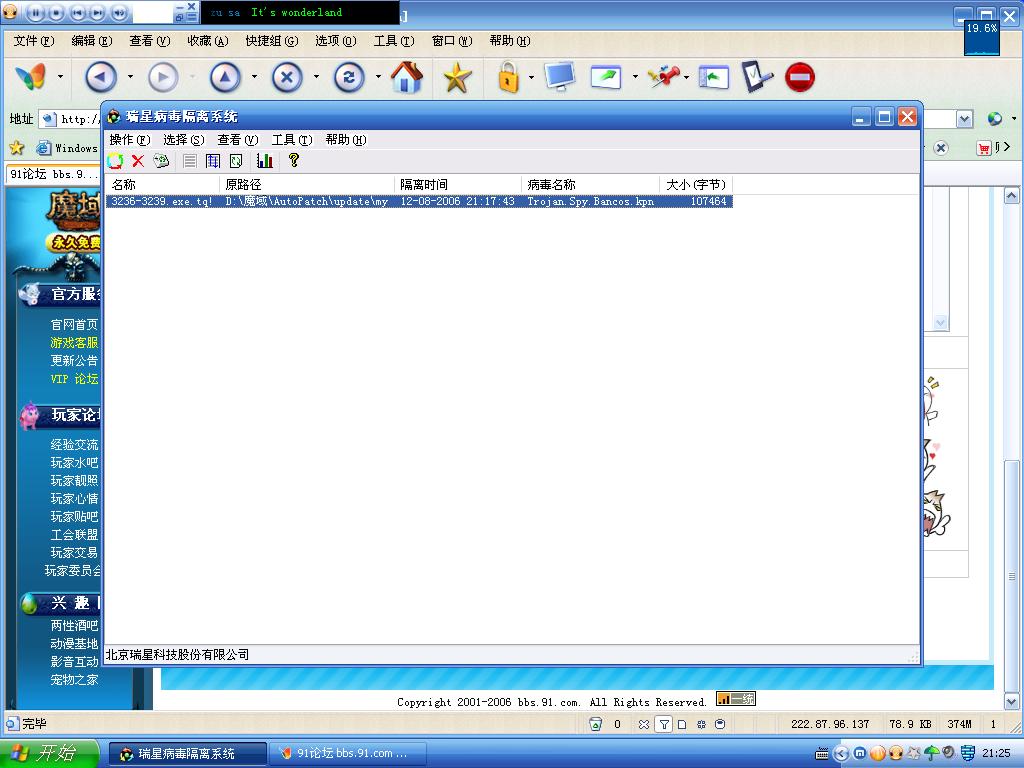Reload page with browser refresh button
This screenshot has height=768, width=1024.
pyautogui.click(x=349, y=77)
